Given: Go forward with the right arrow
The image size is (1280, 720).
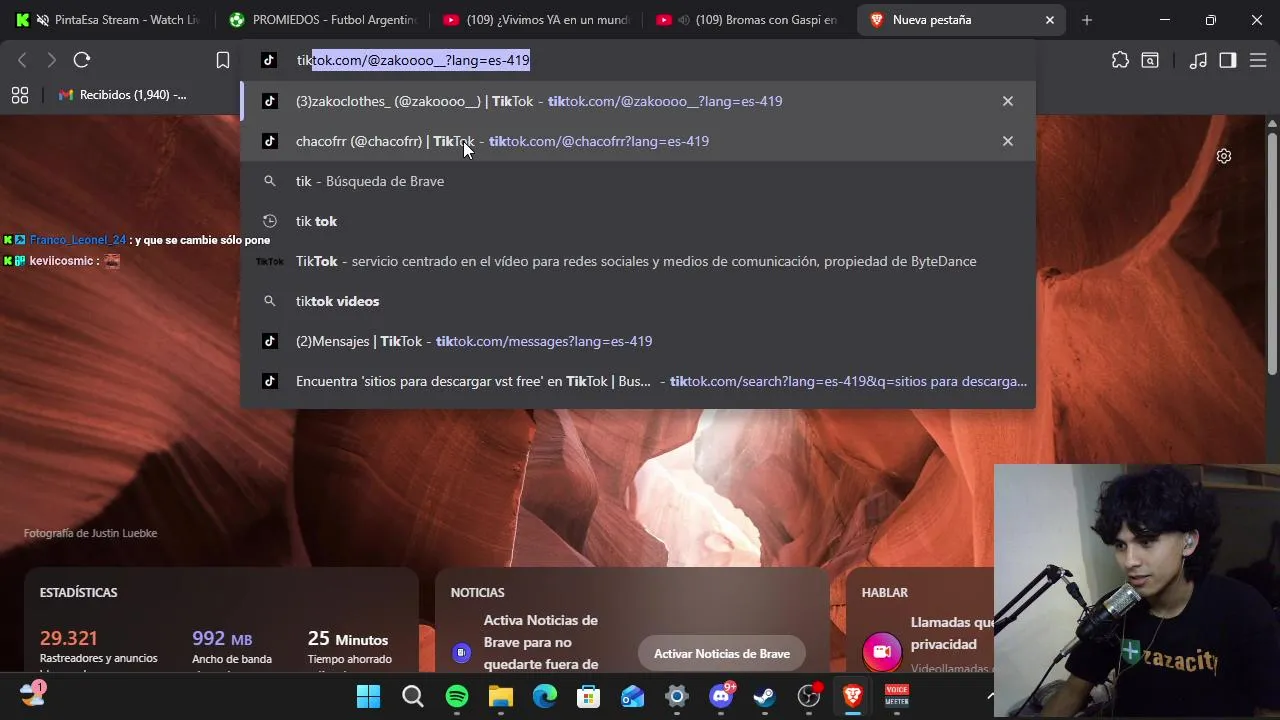Looking at the screenshot, I should pos(51,60).
